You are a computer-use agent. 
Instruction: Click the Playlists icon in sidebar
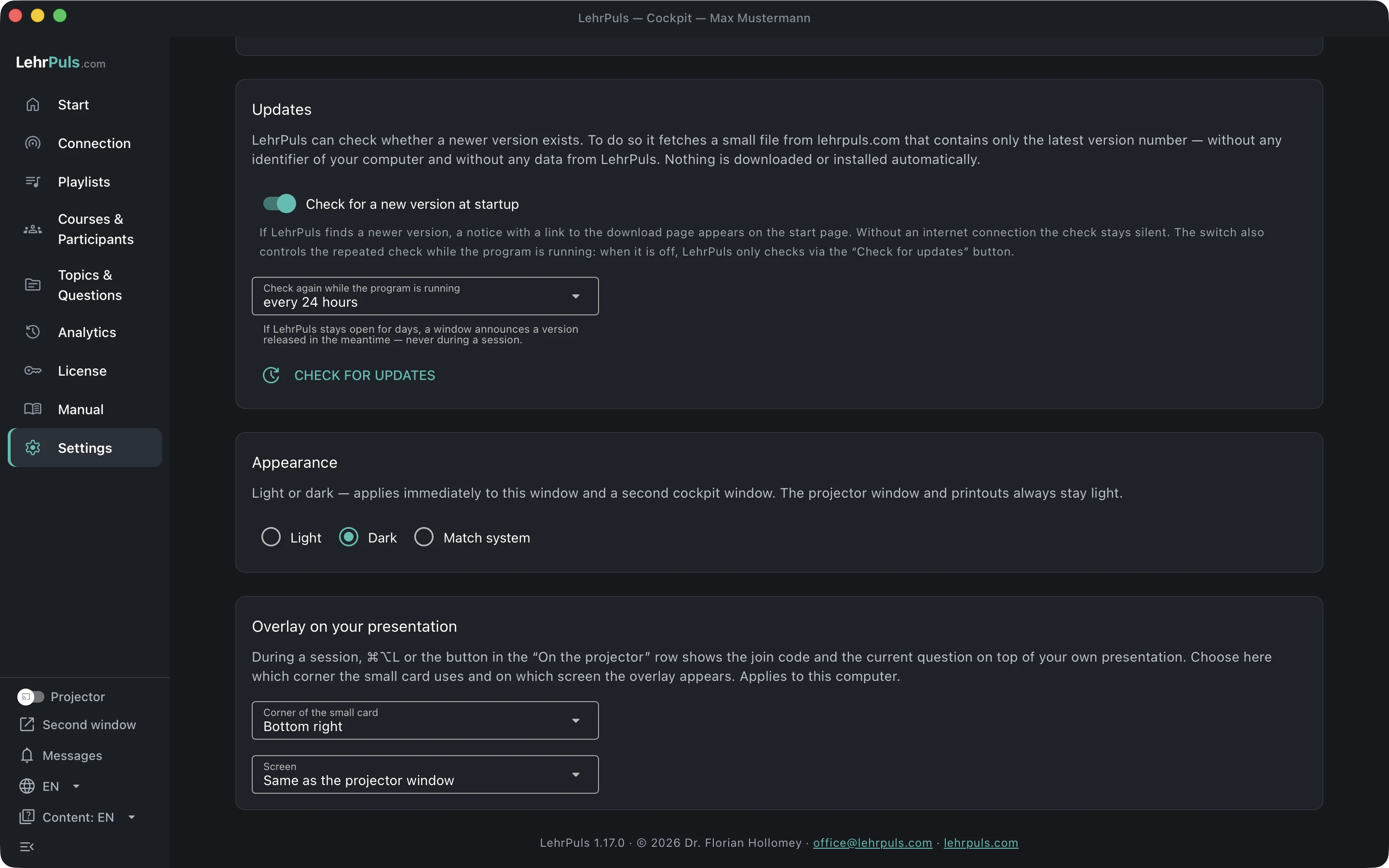tap(33, 181)
